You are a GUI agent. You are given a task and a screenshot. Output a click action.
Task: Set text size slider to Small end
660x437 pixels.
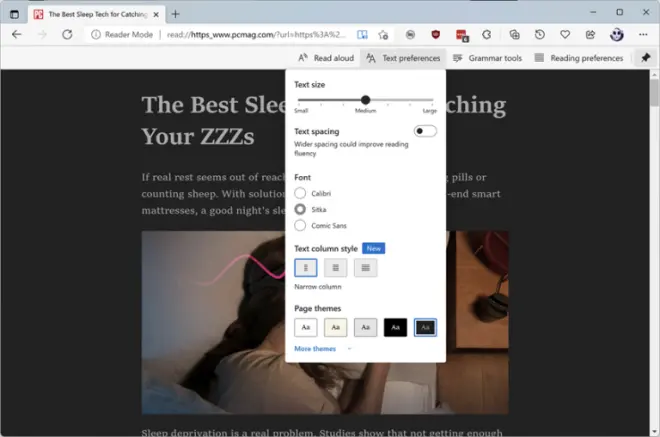(x=299, y=100)
